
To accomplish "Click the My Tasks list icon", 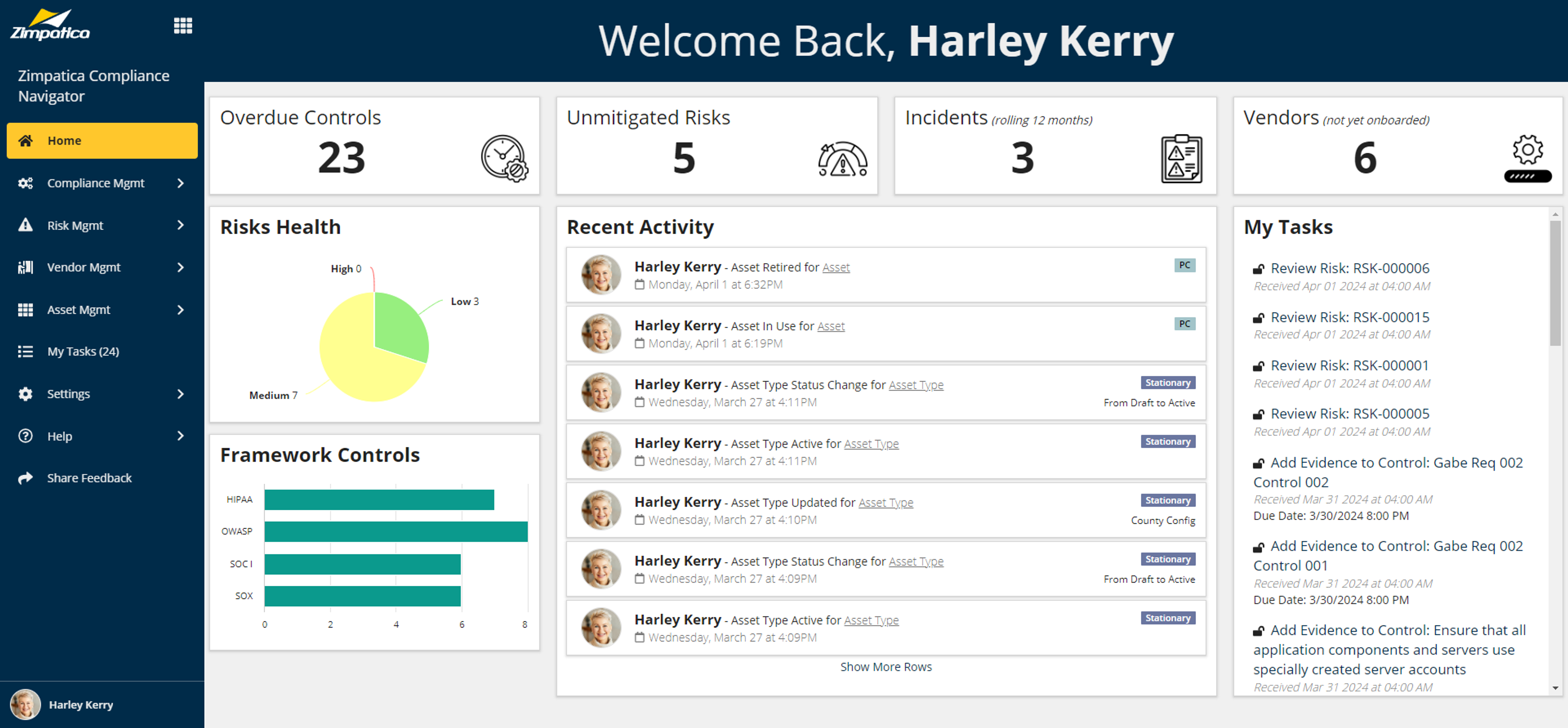I will click(26, 351).
